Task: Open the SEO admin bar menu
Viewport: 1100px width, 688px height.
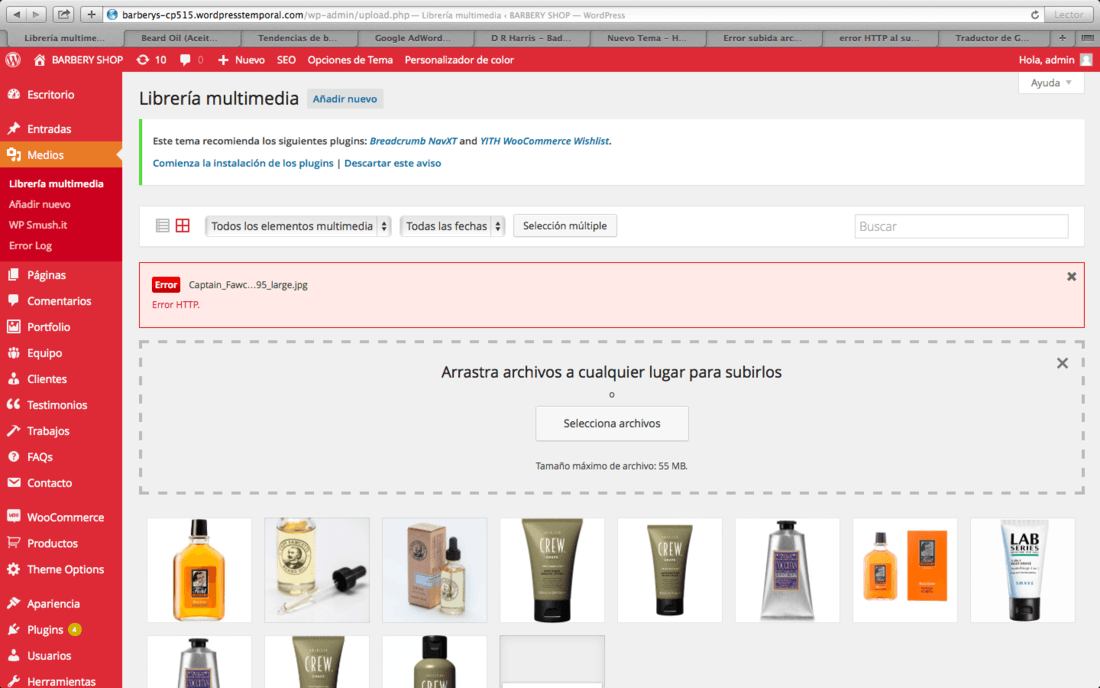Action: pos(286,60)
